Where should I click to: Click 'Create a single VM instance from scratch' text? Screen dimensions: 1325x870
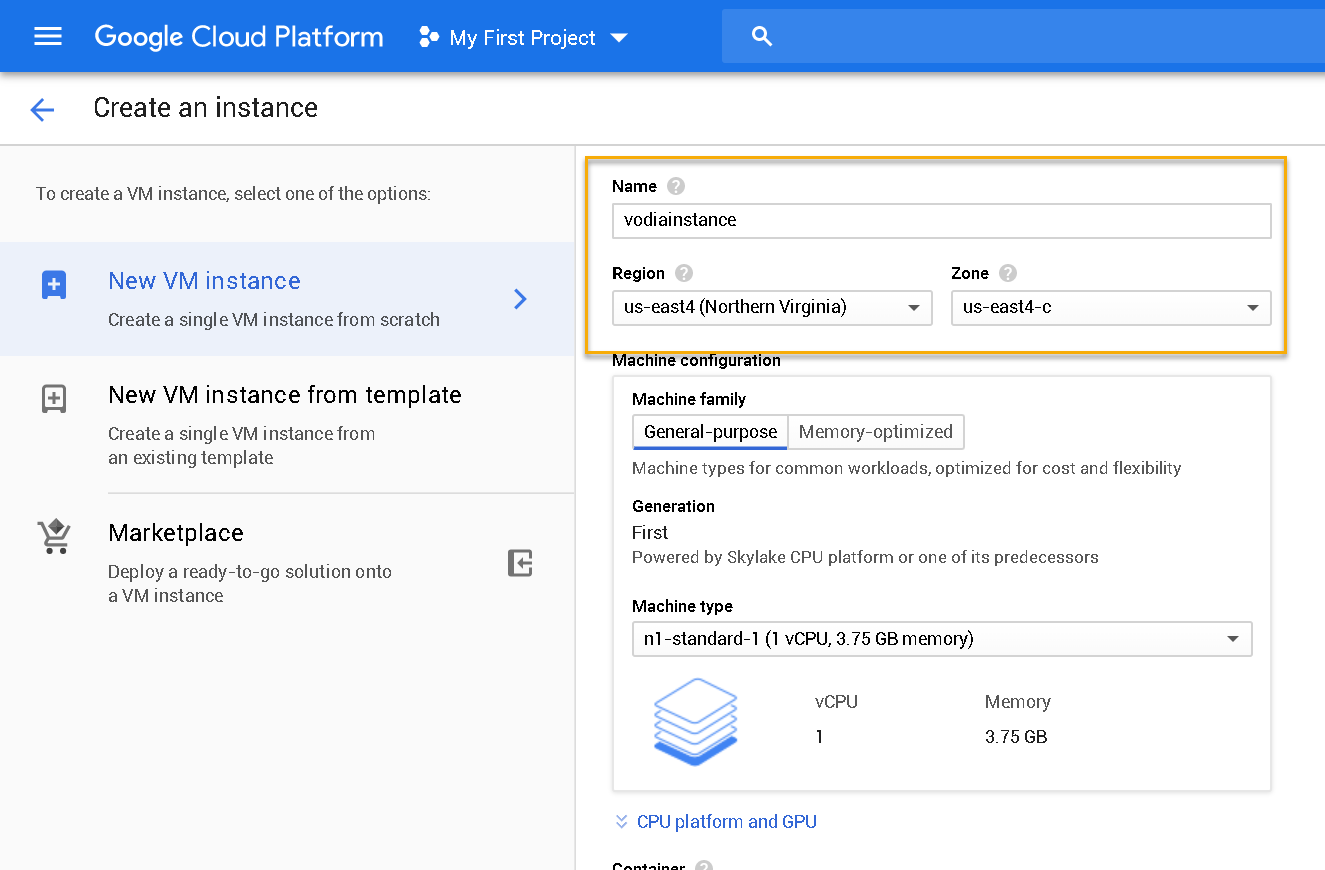tap(274, 320)
